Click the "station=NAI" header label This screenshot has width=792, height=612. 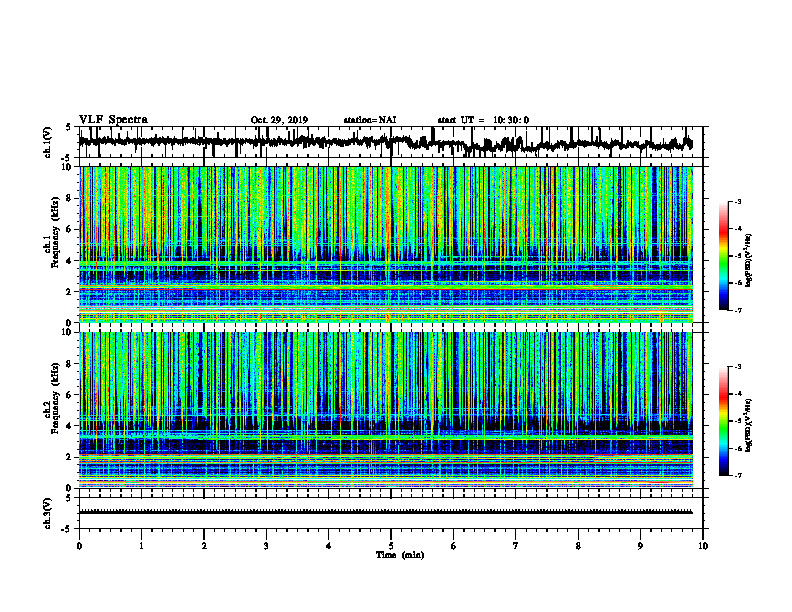point(370,120)
